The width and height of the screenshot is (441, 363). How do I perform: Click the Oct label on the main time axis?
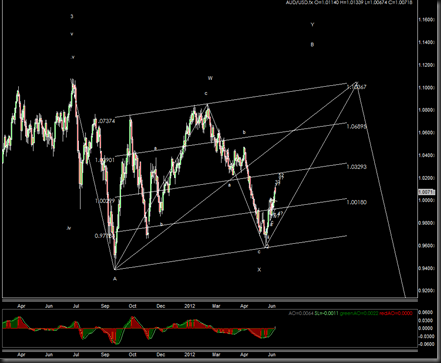(132, 306)
